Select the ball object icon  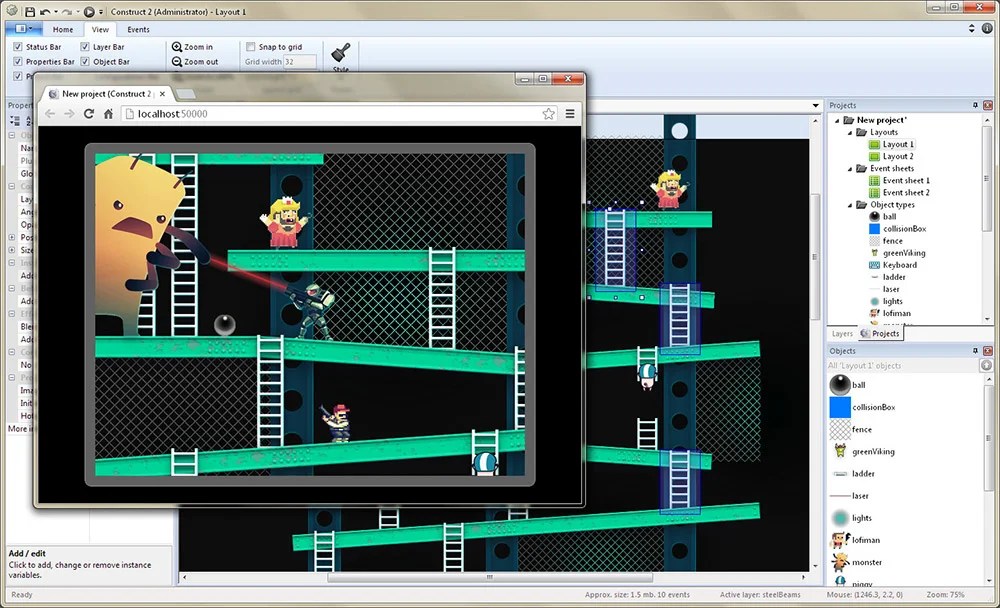tap(840, 384)
